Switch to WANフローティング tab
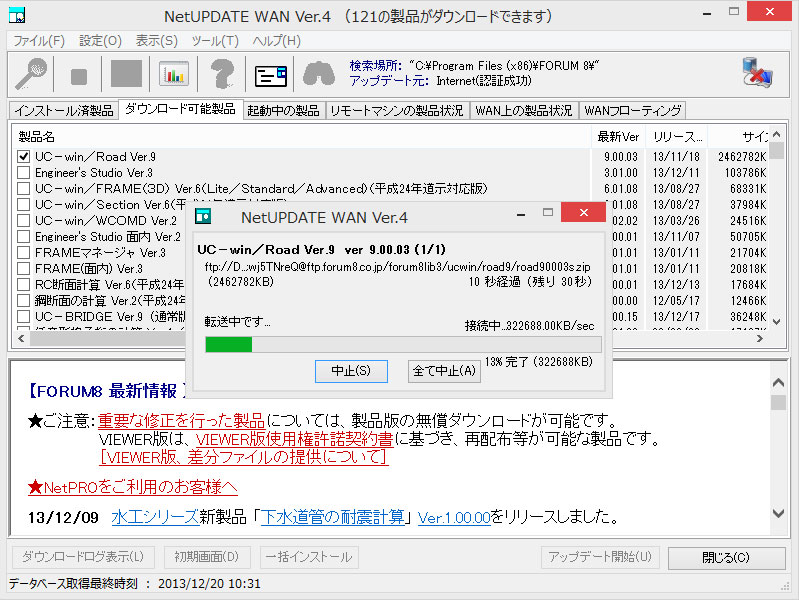Viewport: 799px width, 600px height. (x=632, y=111)
